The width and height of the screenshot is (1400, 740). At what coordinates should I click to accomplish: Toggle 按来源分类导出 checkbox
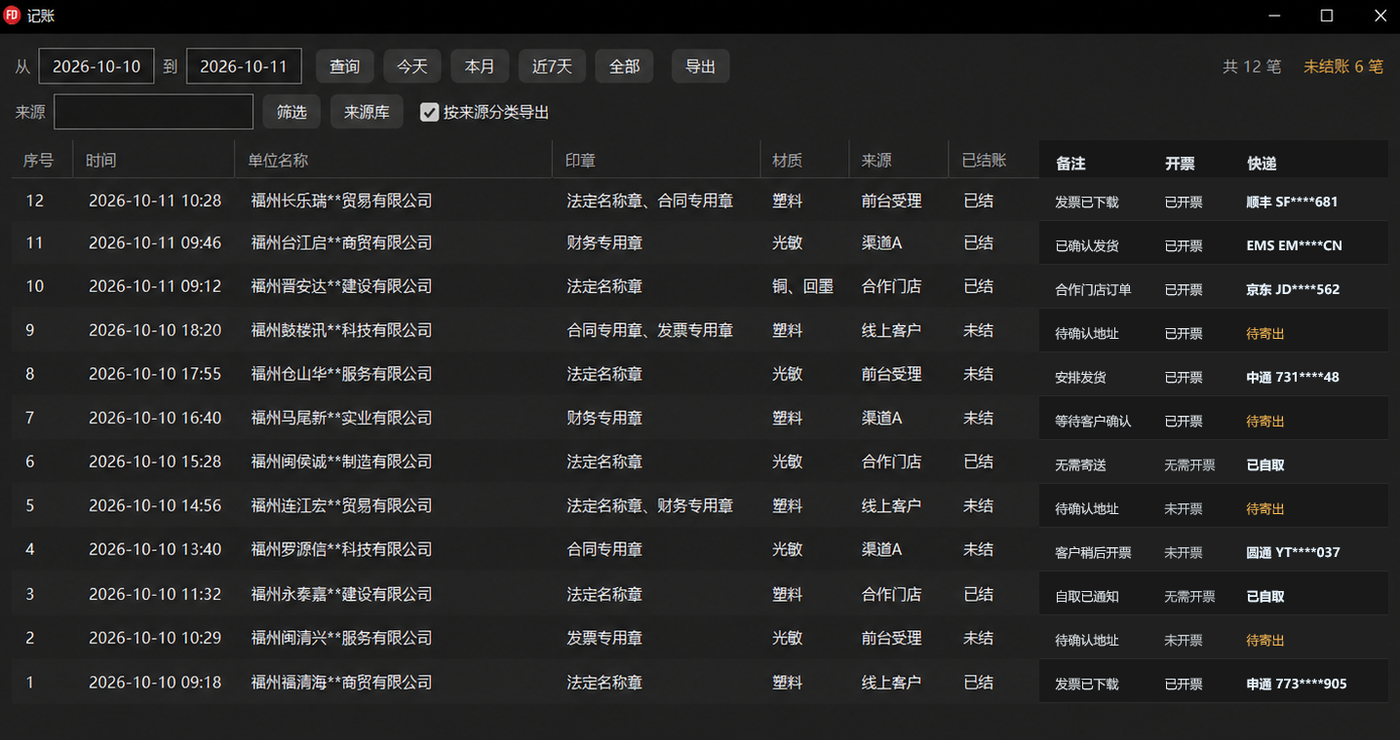(430, 112)
